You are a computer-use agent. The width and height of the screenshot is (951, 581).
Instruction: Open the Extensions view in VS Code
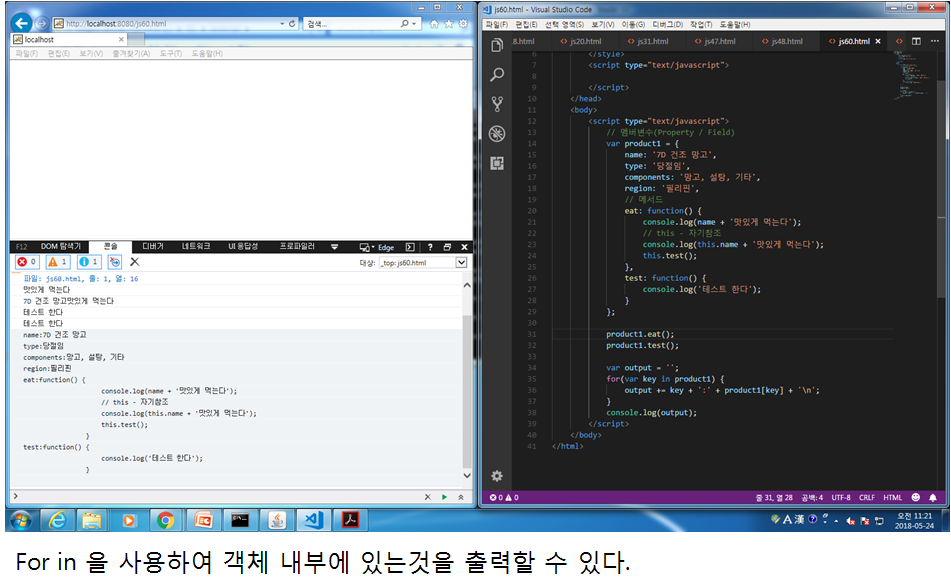(x=497, y=163)
